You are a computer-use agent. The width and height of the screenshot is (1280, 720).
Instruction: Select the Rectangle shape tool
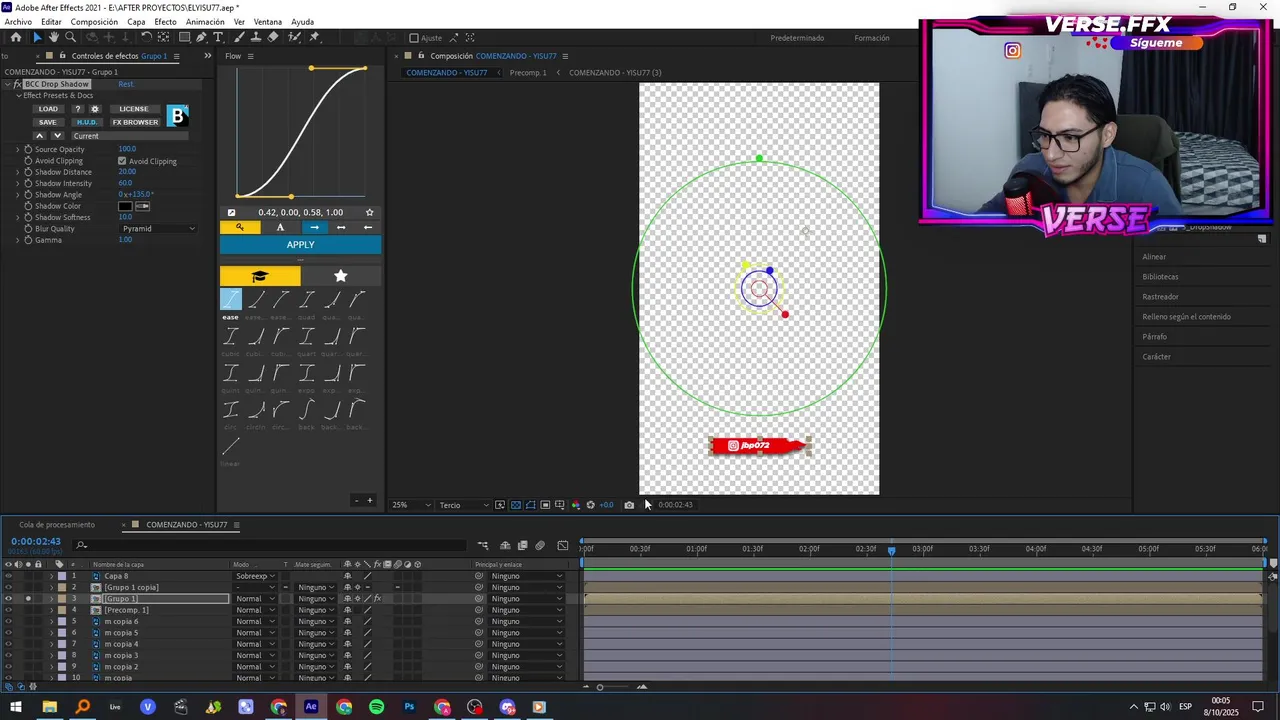pyautogui.click(x=184, y=37)
